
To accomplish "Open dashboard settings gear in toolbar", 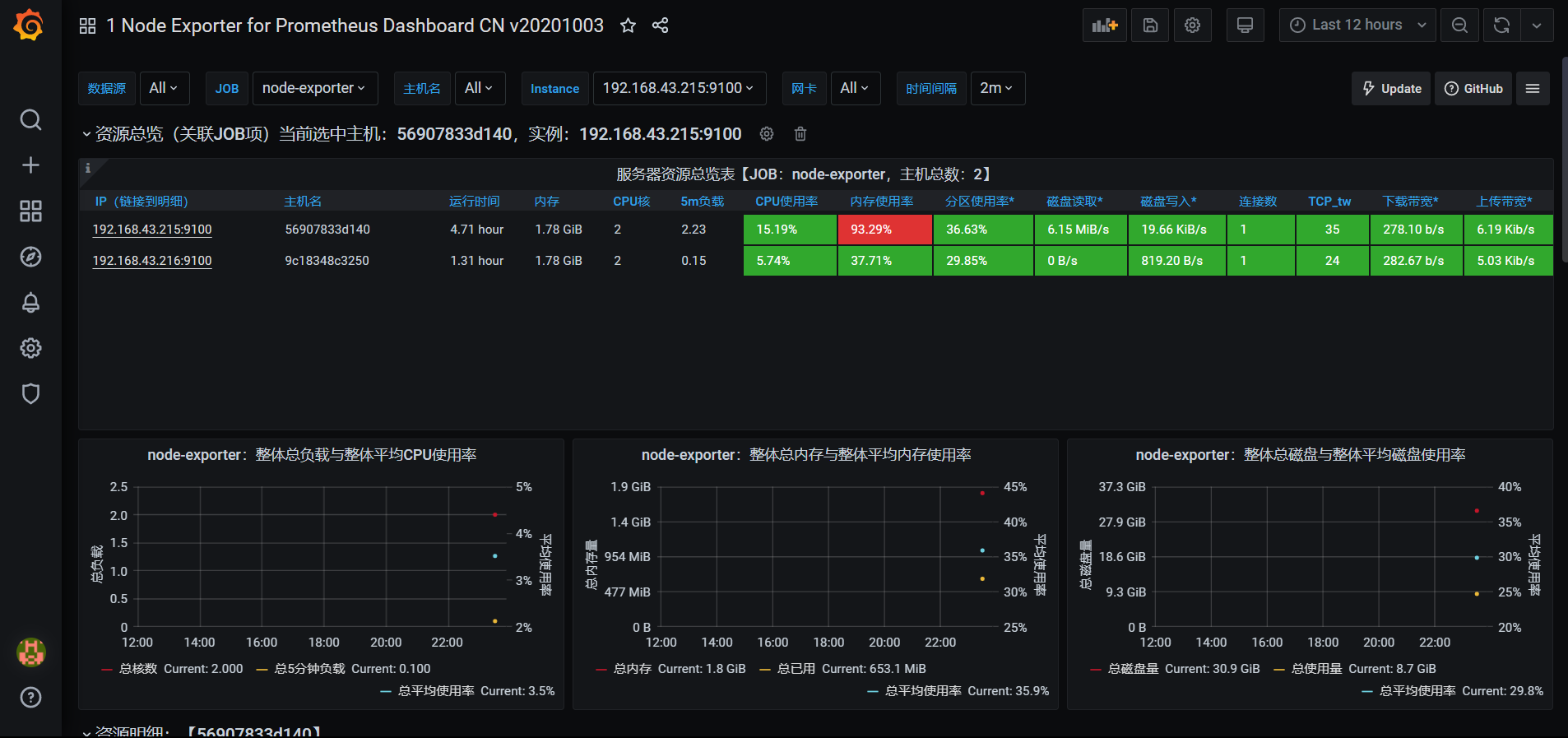I will pos(1192,26).
